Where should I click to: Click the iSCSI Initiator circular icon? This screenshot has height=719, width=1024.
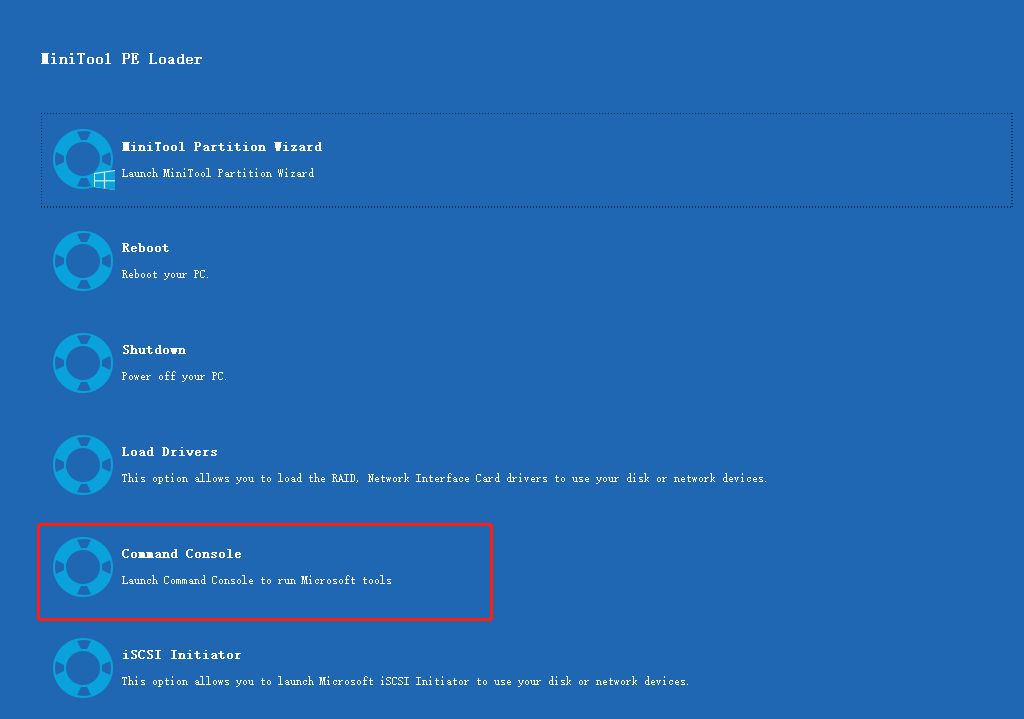tap(83, 668)
